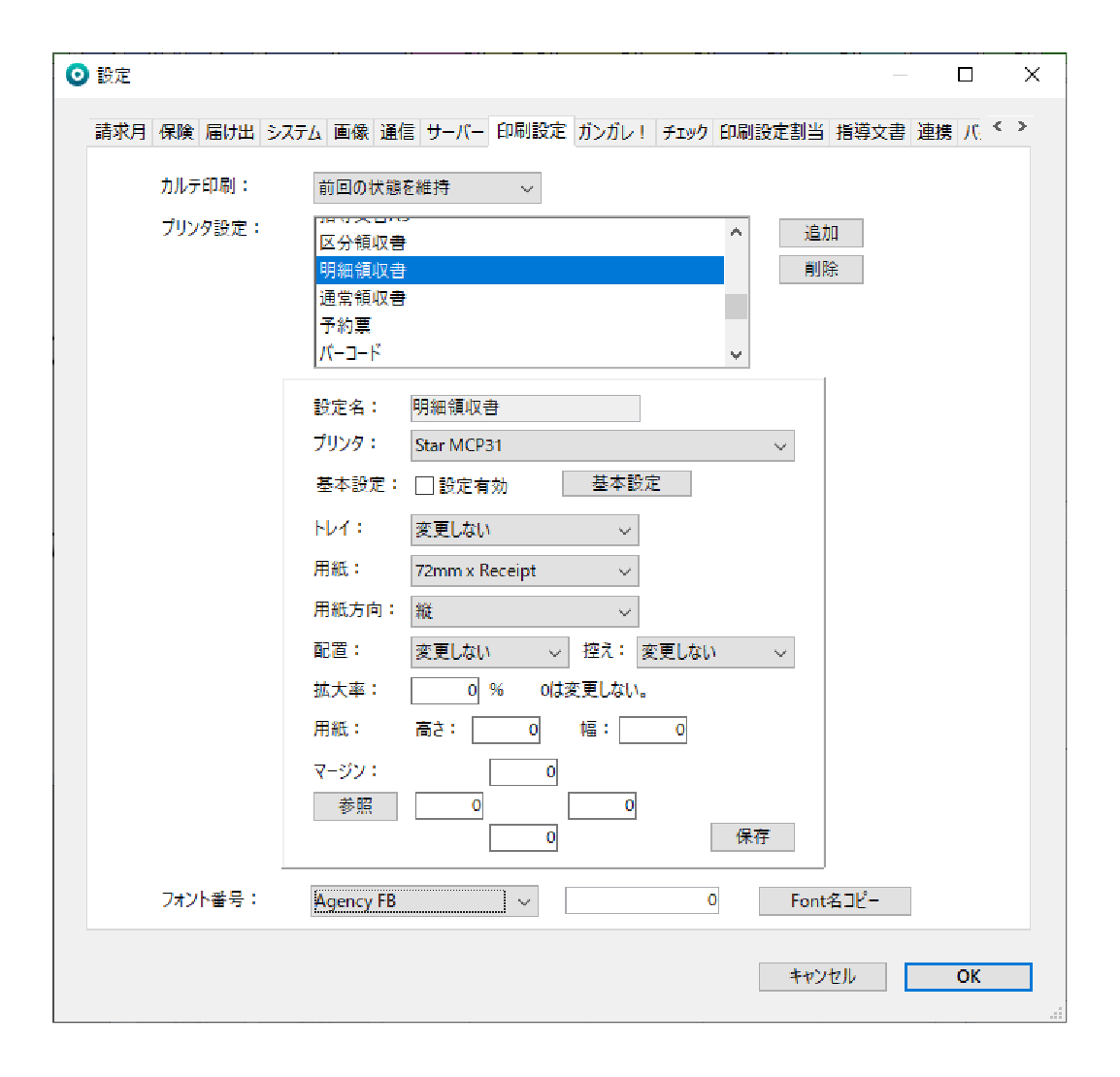This screenshot has width=1120, height=1077.
Task: Switch to the サーバー tab
Action: [454, 132]
